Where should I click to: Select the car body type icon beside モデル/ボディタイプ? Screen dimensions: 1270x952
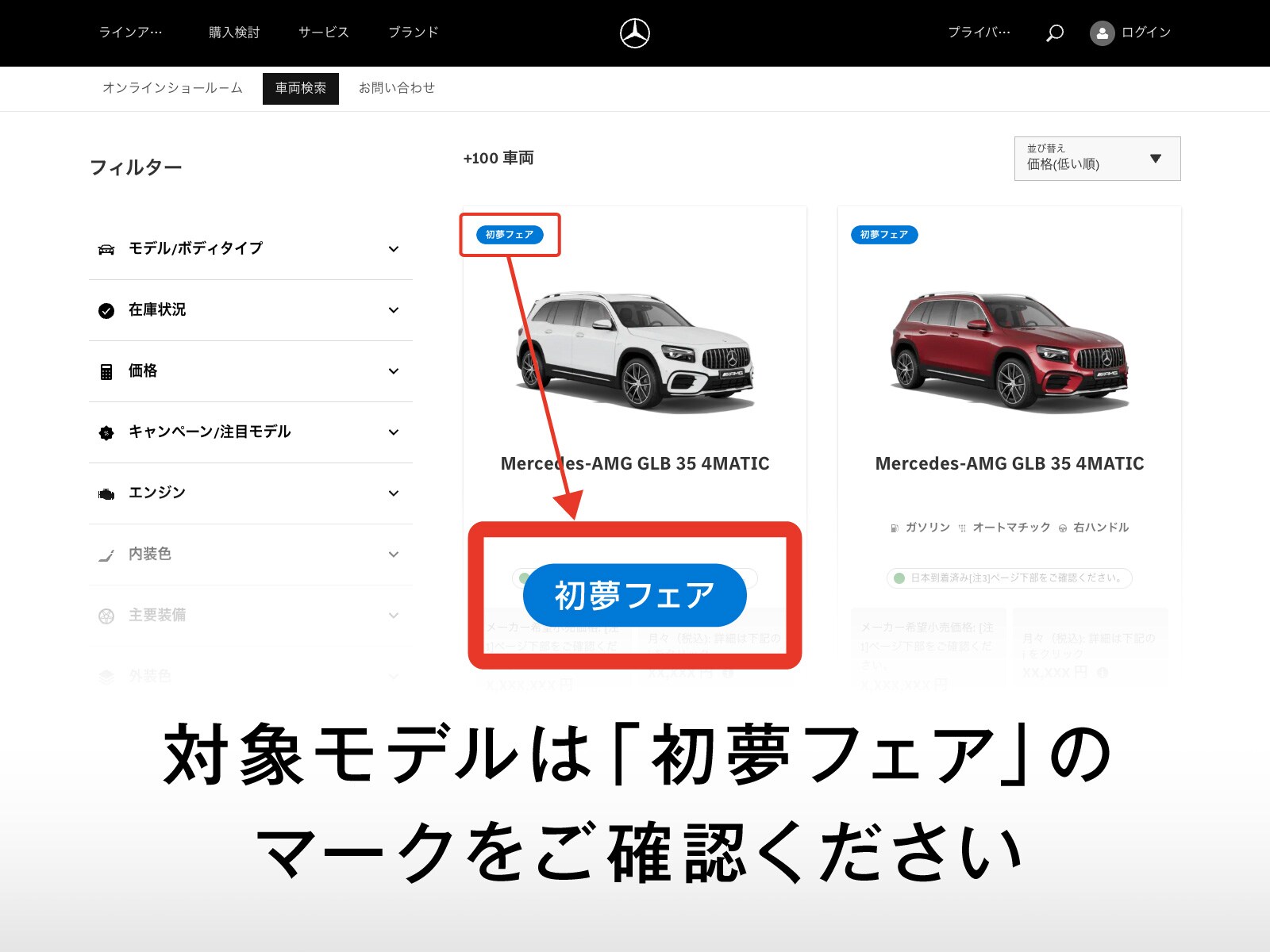[106, 248]
